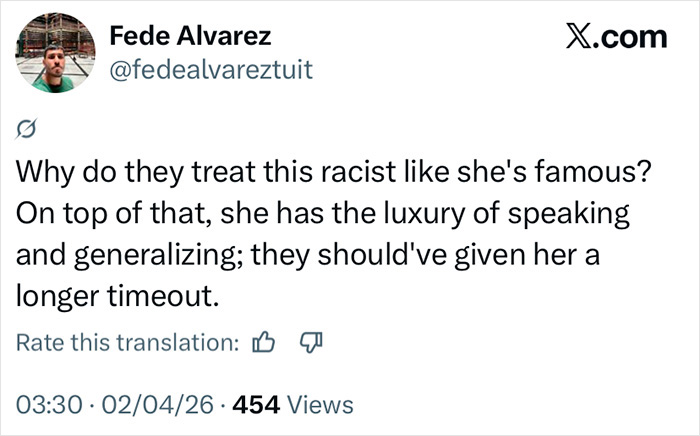Click the 03:30 post time

47,404
